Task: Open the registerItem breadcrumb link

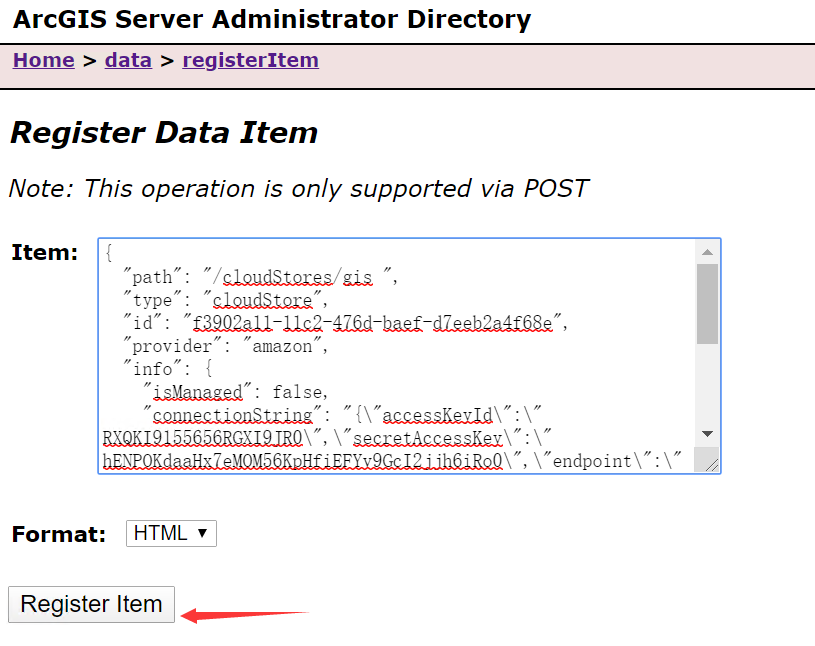Action: click(249, 60)
